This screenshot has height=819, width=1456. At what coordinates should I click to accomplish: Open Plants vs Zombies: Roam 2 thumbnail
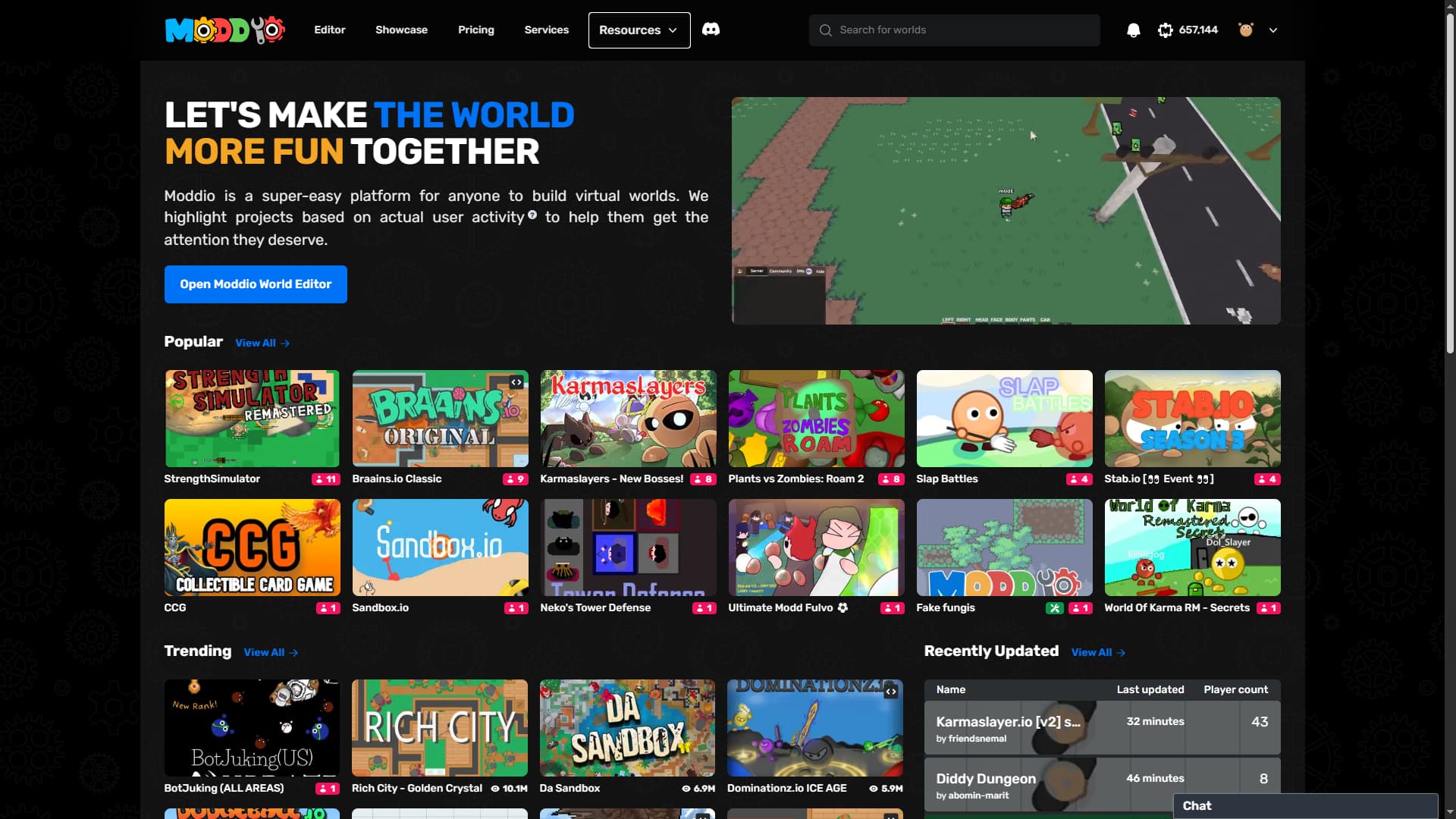[x=816, y=419]
